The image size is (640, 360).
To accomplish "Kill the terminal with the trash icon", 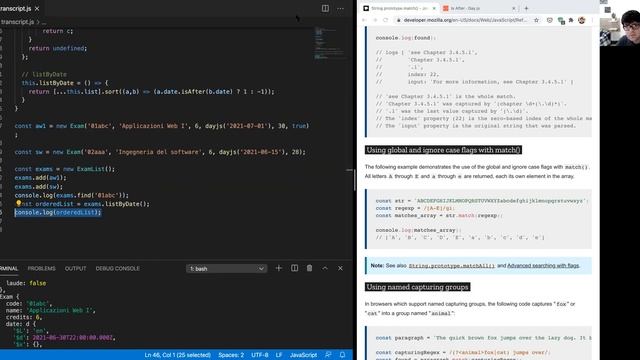I will click(x=309, y=268).
